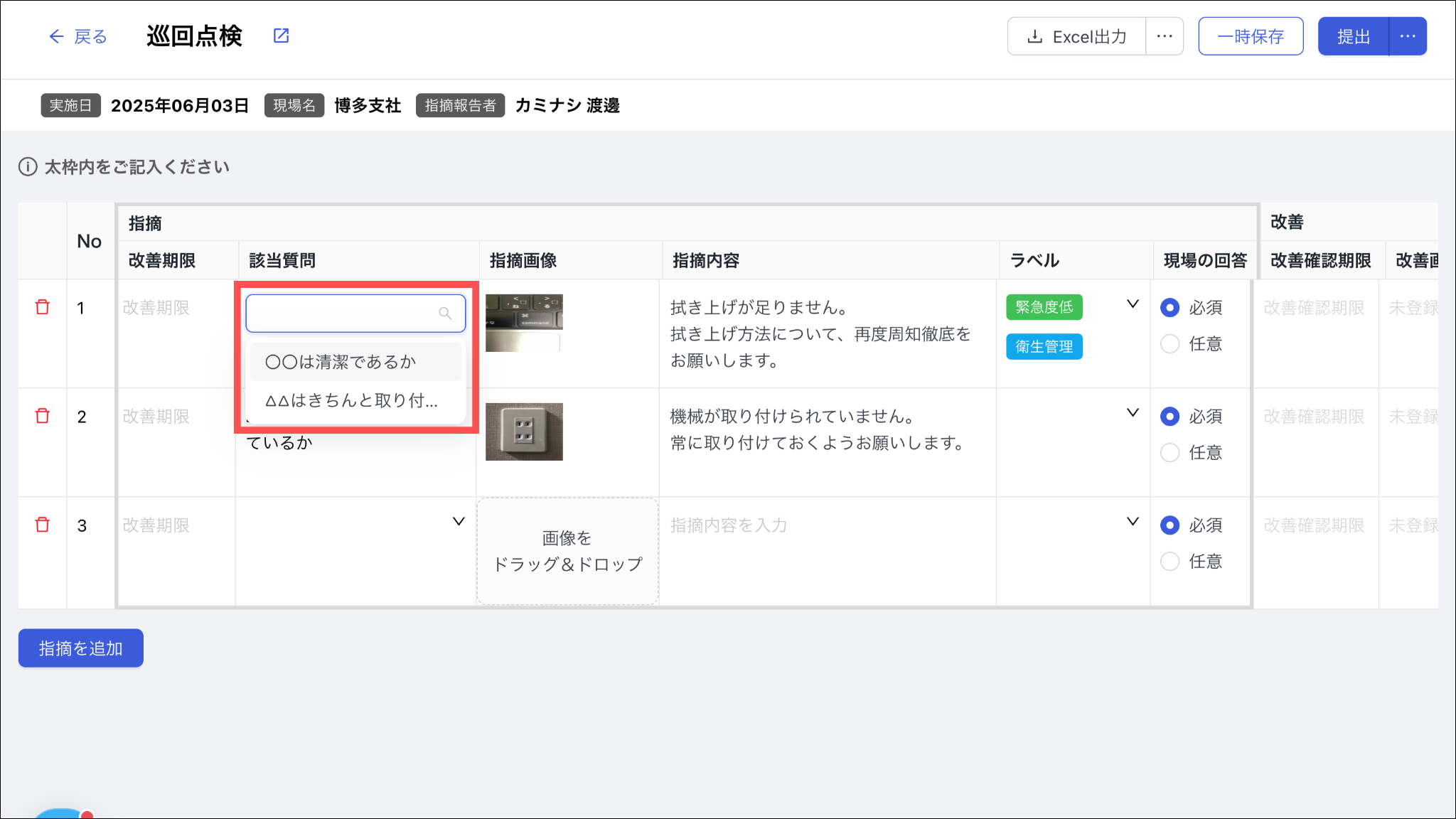The width and height of the screenshot is (1456, 819).
Task: Open more options next to 提出 button
Action: [x=1408, y=36]
